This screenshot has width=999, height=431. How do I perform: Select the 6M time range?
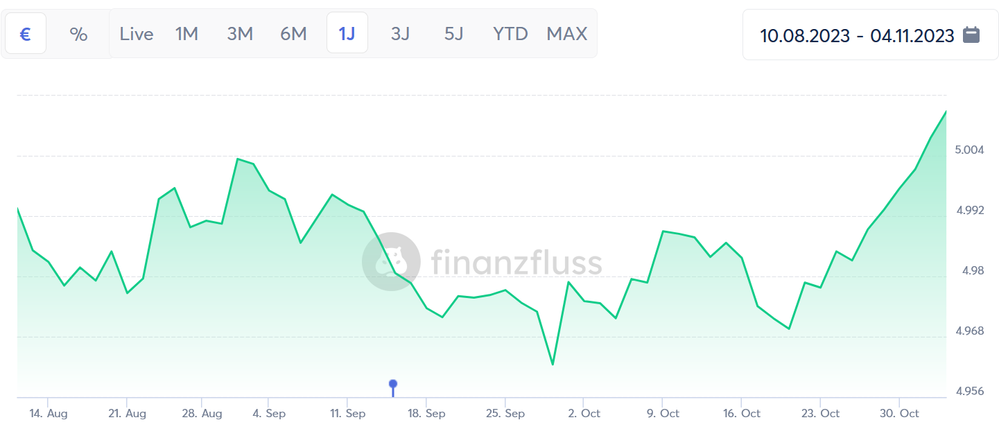point(294,34)
